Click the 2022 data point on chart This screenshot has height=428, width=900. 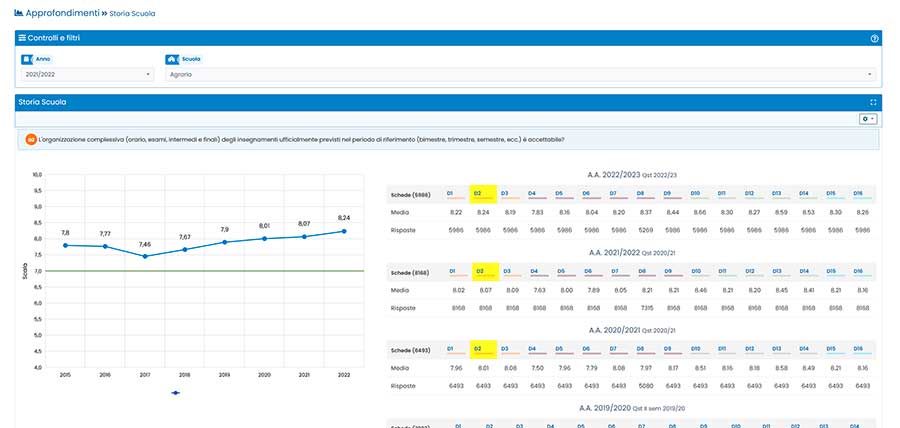click(344, 231)
